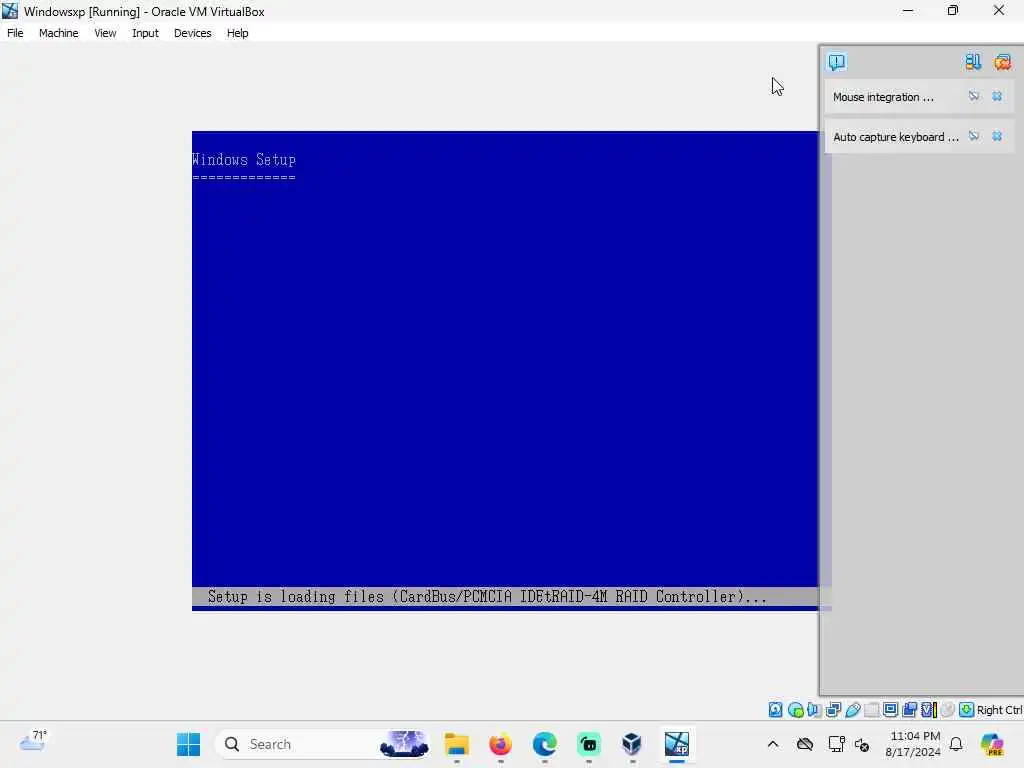Open the View menu
The height and width of the screenshot is (768, 1024).
point(105,33)
